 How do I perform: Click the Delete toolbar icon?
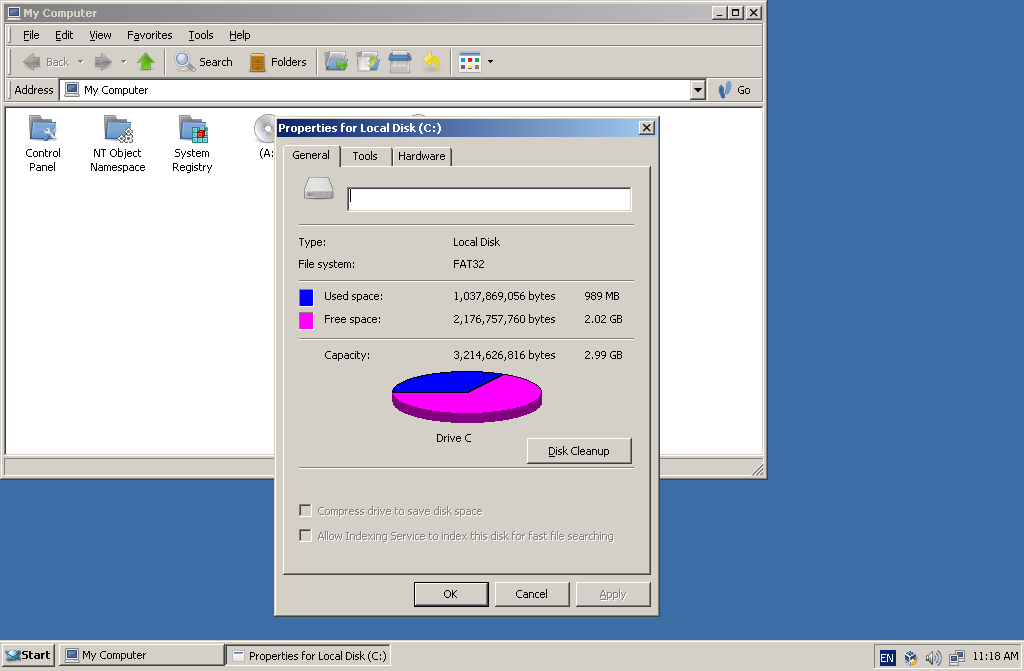pyautogui.click(x=400, y=62)
